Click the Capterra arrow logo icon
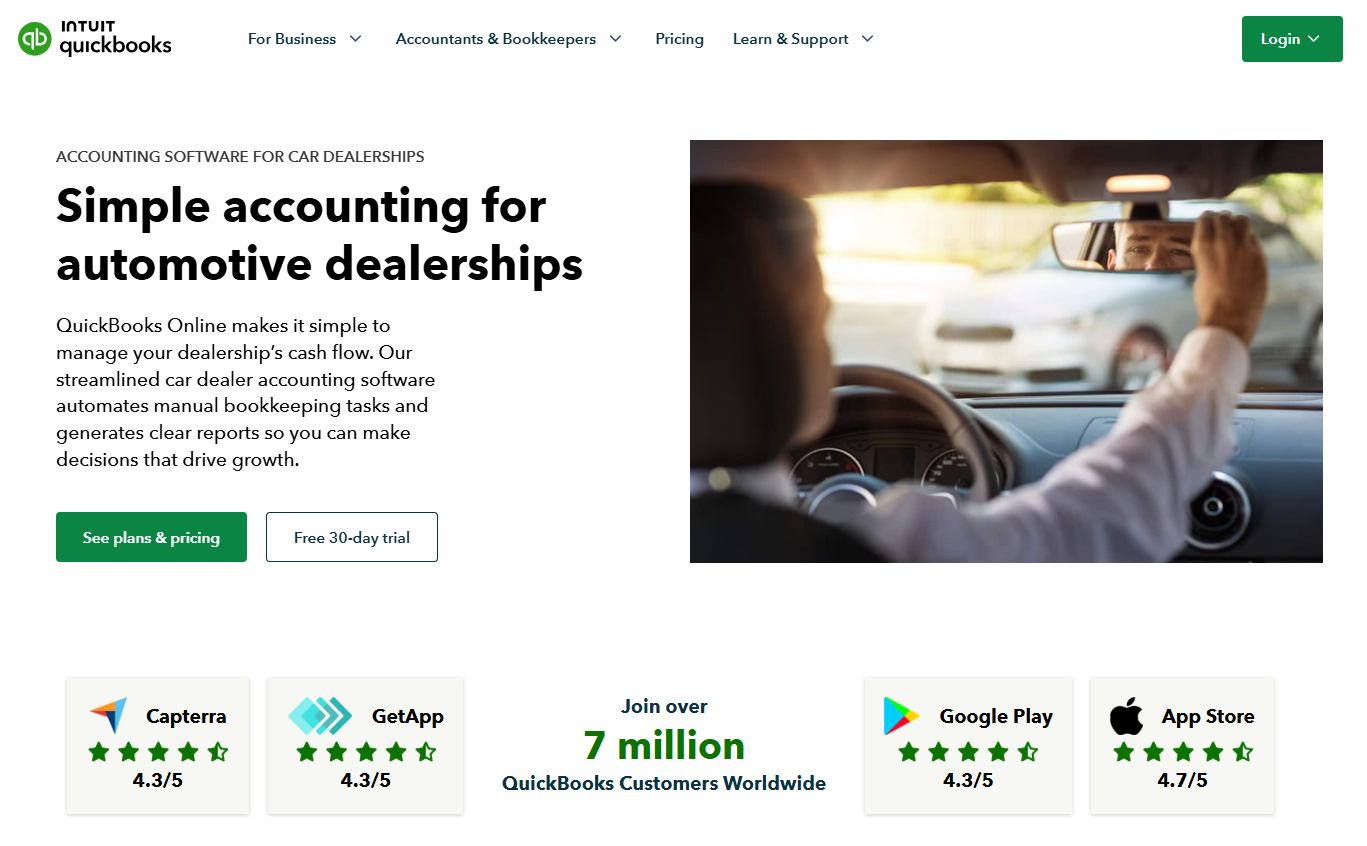Image resolution: width=1367 pixels, height=846 pixels. pos(108,716)
